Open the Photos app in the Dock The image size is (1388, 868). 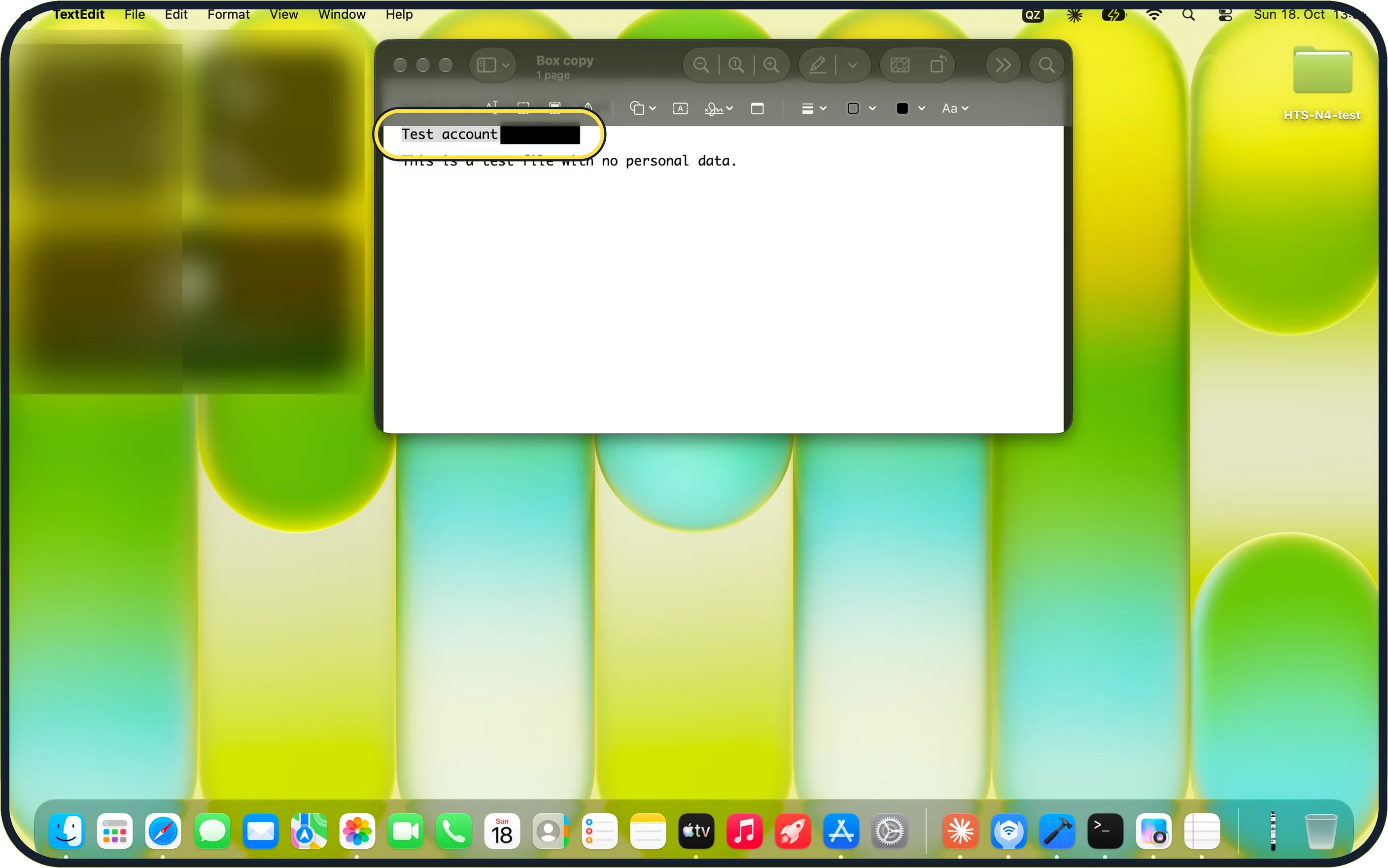click(357, 831)
